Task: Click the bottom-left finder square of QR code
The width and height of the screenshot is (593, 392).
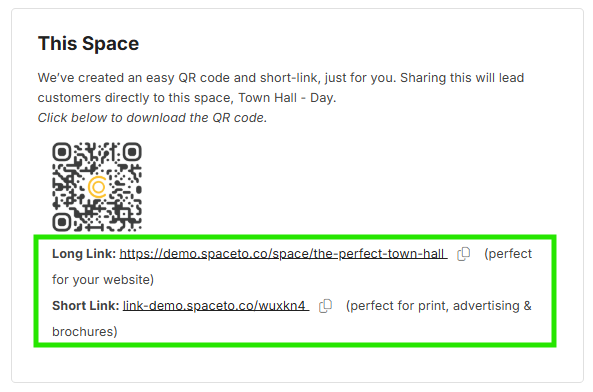Action: [62, 222]
